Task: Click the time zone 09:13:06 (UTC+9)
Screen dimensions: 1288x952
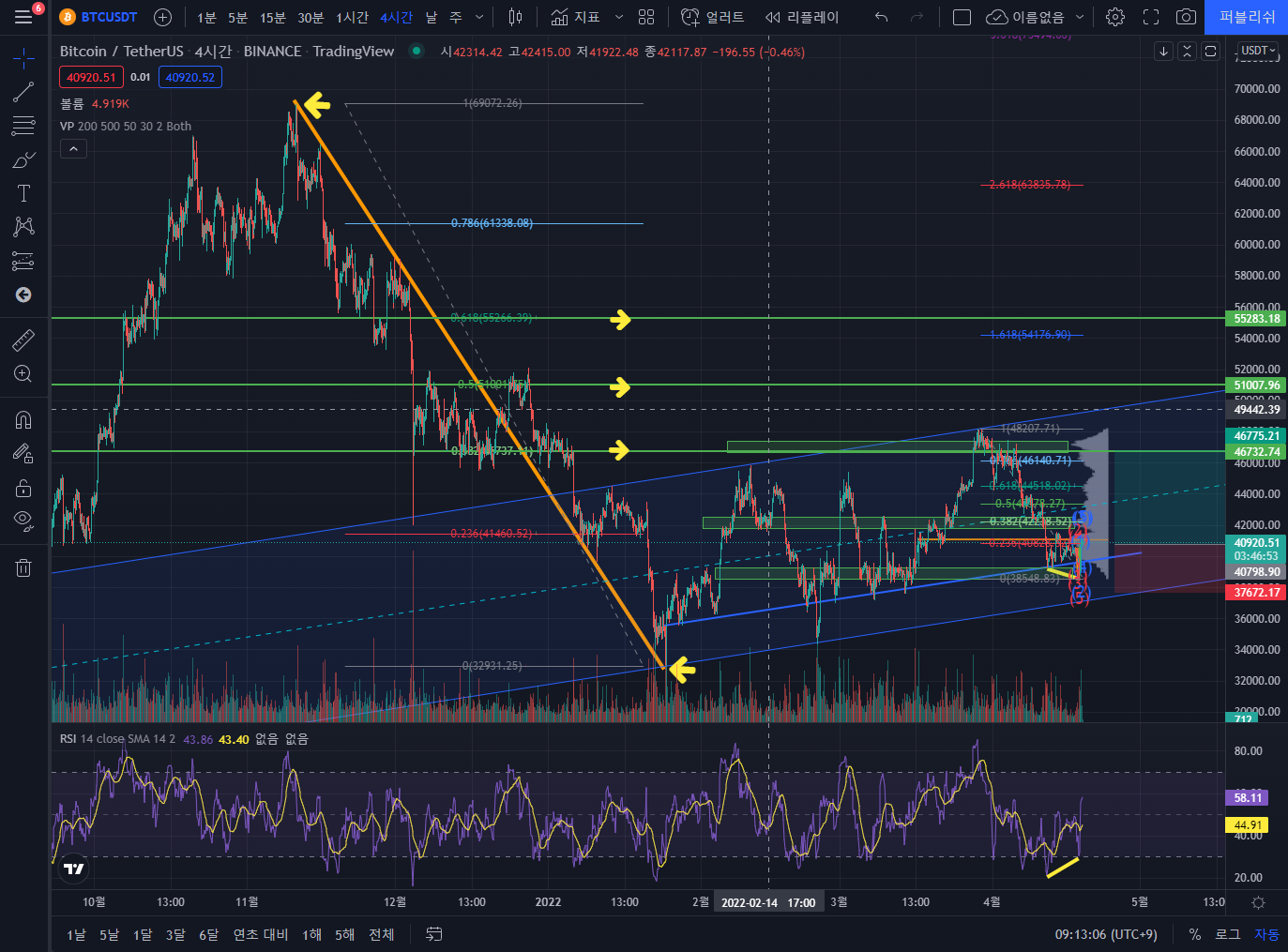Action: point(1106,934)
